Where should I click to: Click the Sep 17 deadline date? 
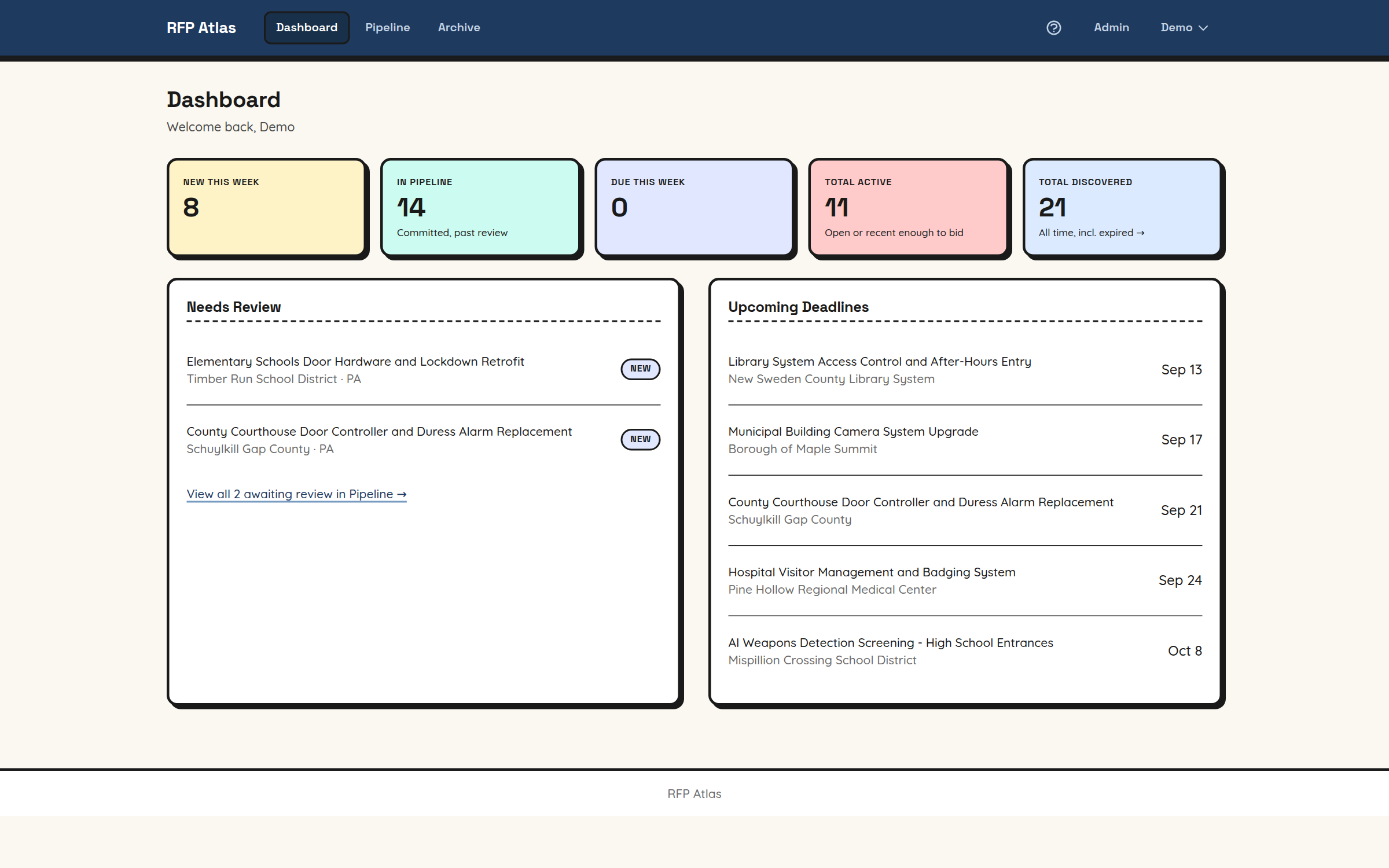click(x=1181, y=440)
